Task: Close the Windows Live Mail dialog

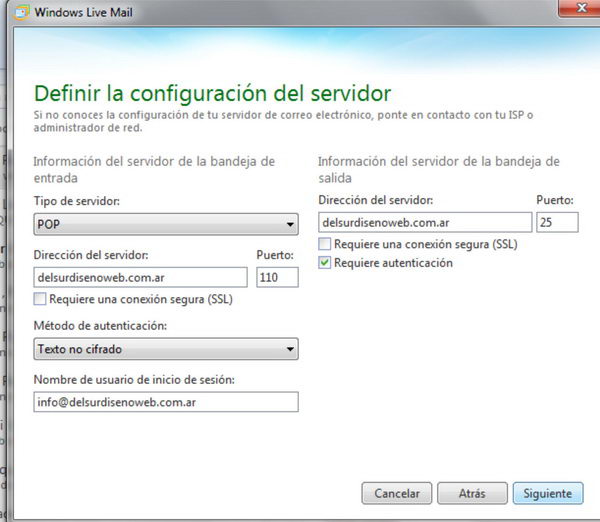Action: (x=580, y=8)
